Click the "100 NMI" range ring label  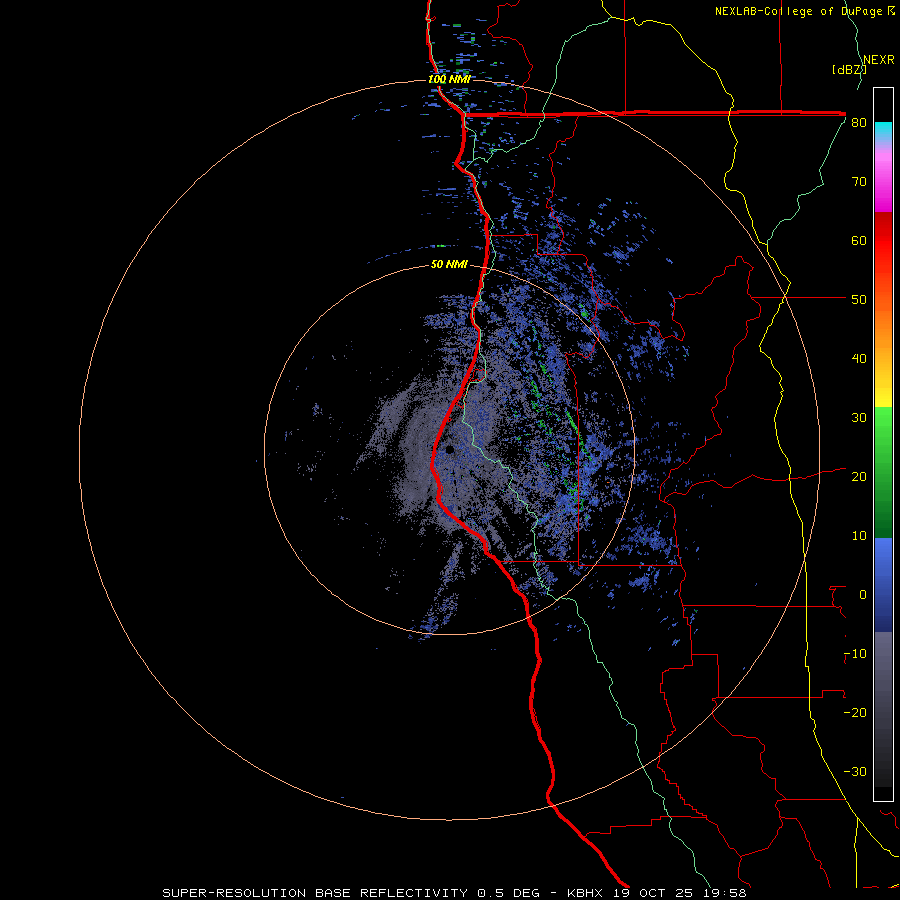[x=449, y=79]
